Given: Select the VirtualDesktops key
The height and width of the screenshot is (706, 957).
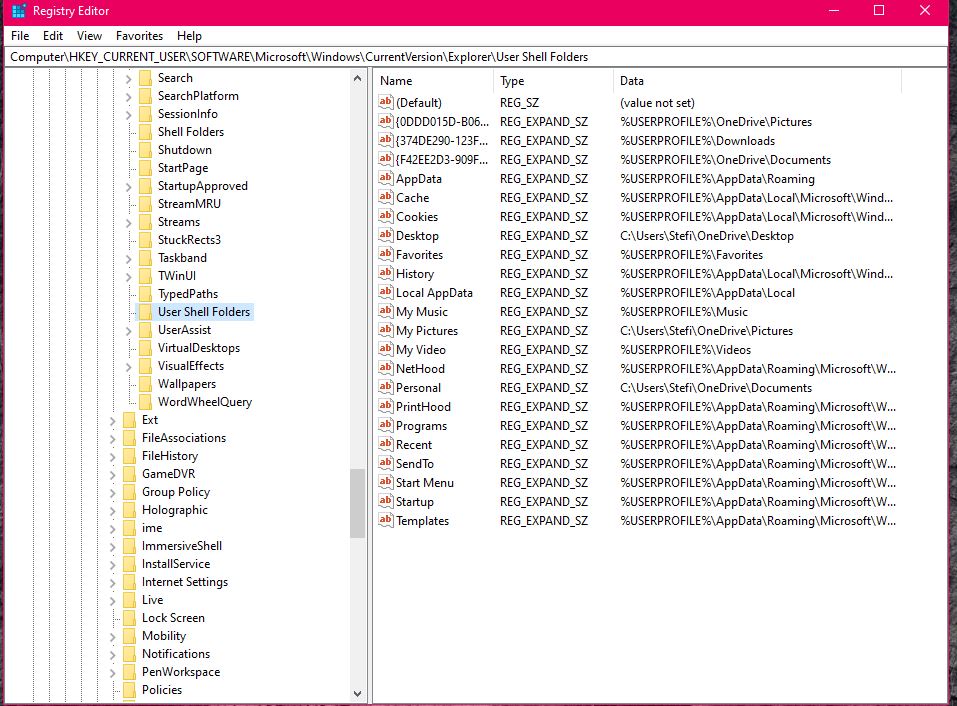Looking at the screenshot, I should coord(198,348).
